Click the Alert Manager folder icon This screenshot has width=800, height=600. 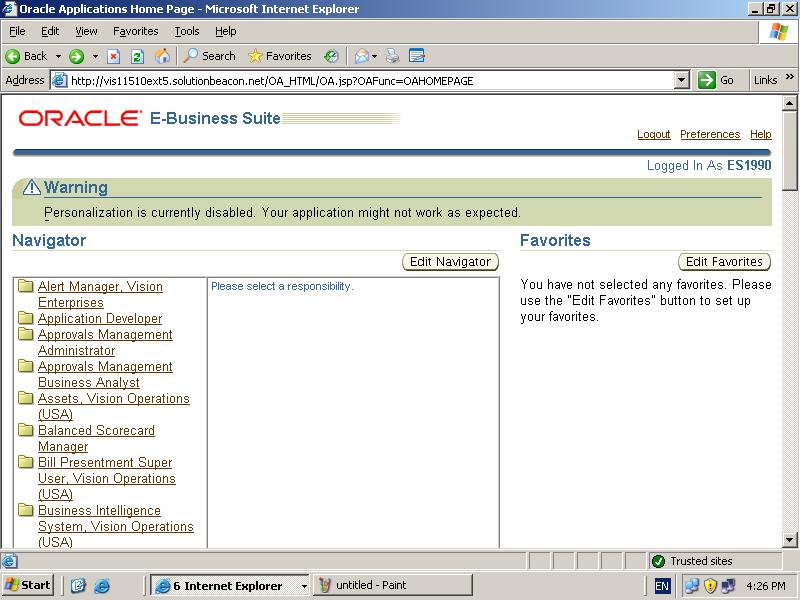coord(26,287)
